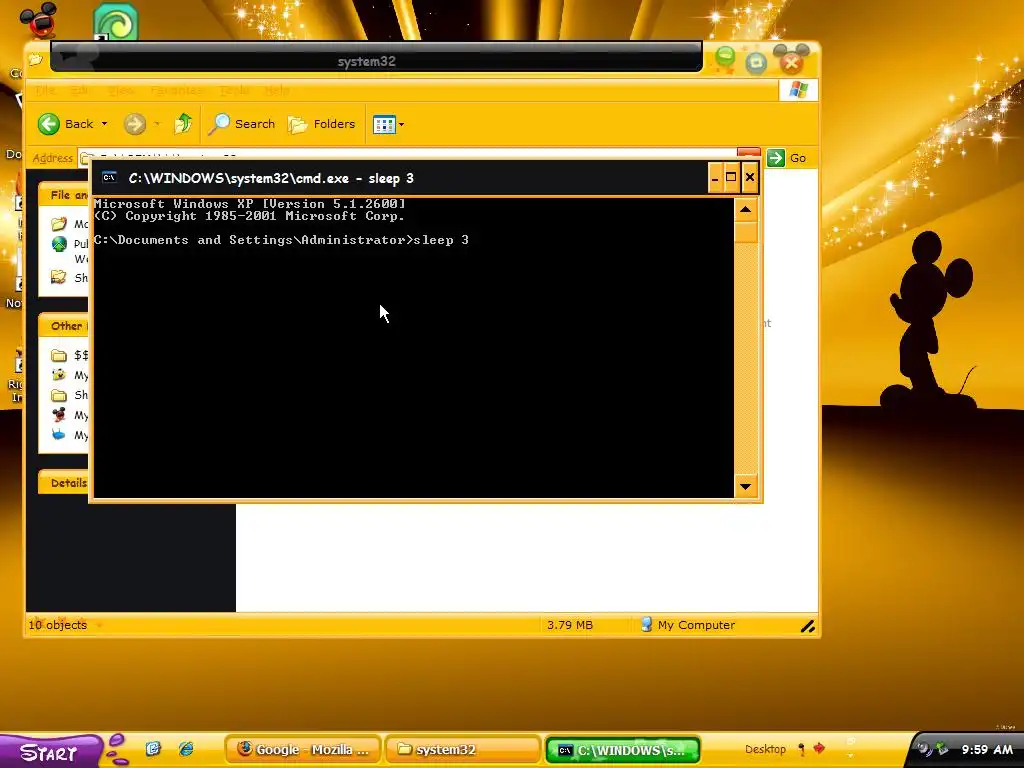Click the Explorer window resize grip
This screenshot has width=1024, height=768.
pos(808,626)
